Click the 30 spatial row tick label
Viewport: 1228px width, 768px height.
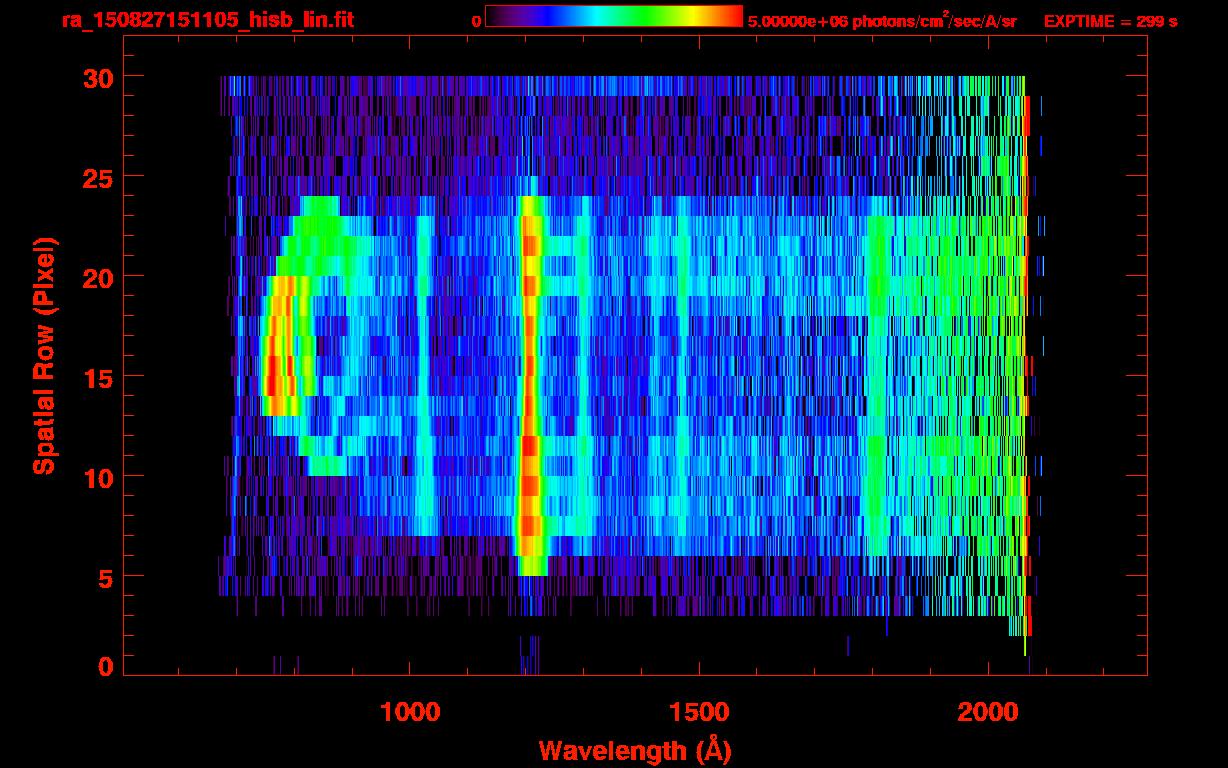98,77
